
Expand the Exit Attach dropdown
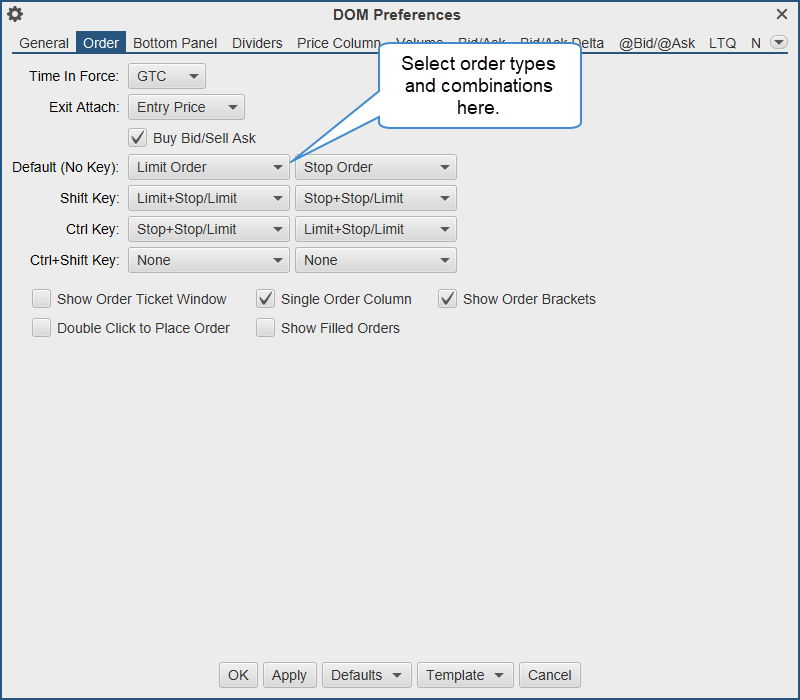[186, 107]
